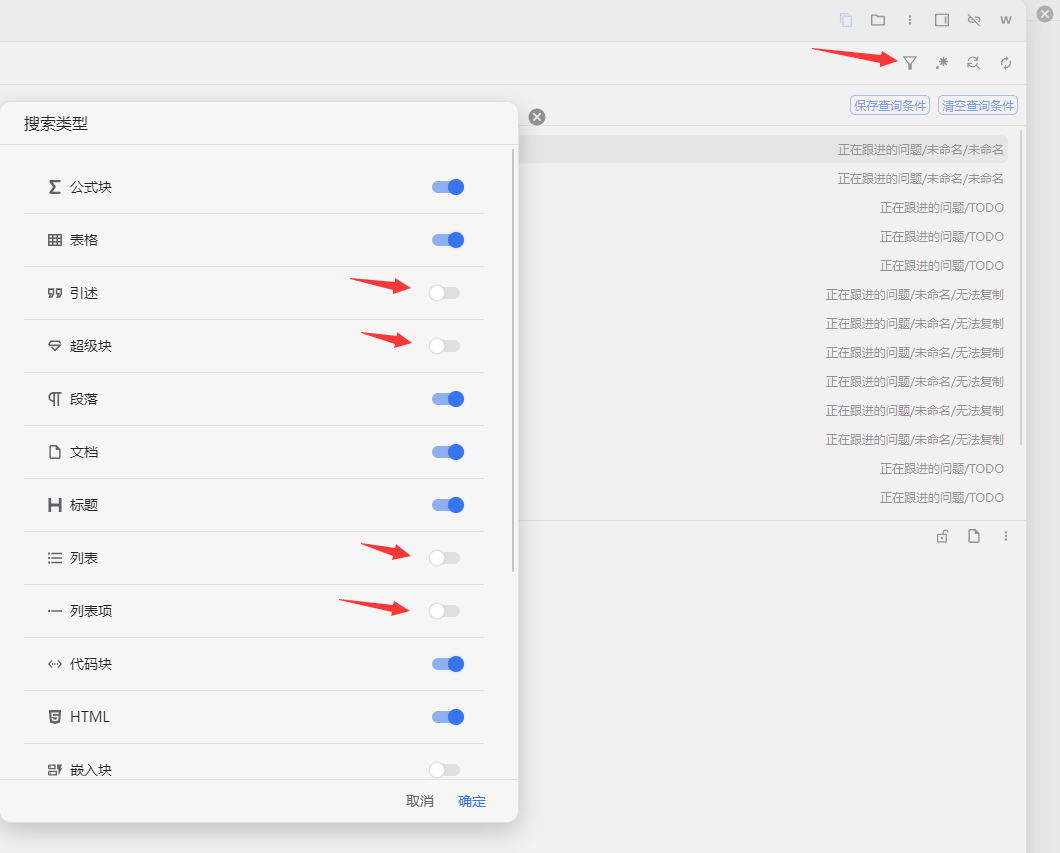Enable the 列表项 toggle

click(444, 611)
